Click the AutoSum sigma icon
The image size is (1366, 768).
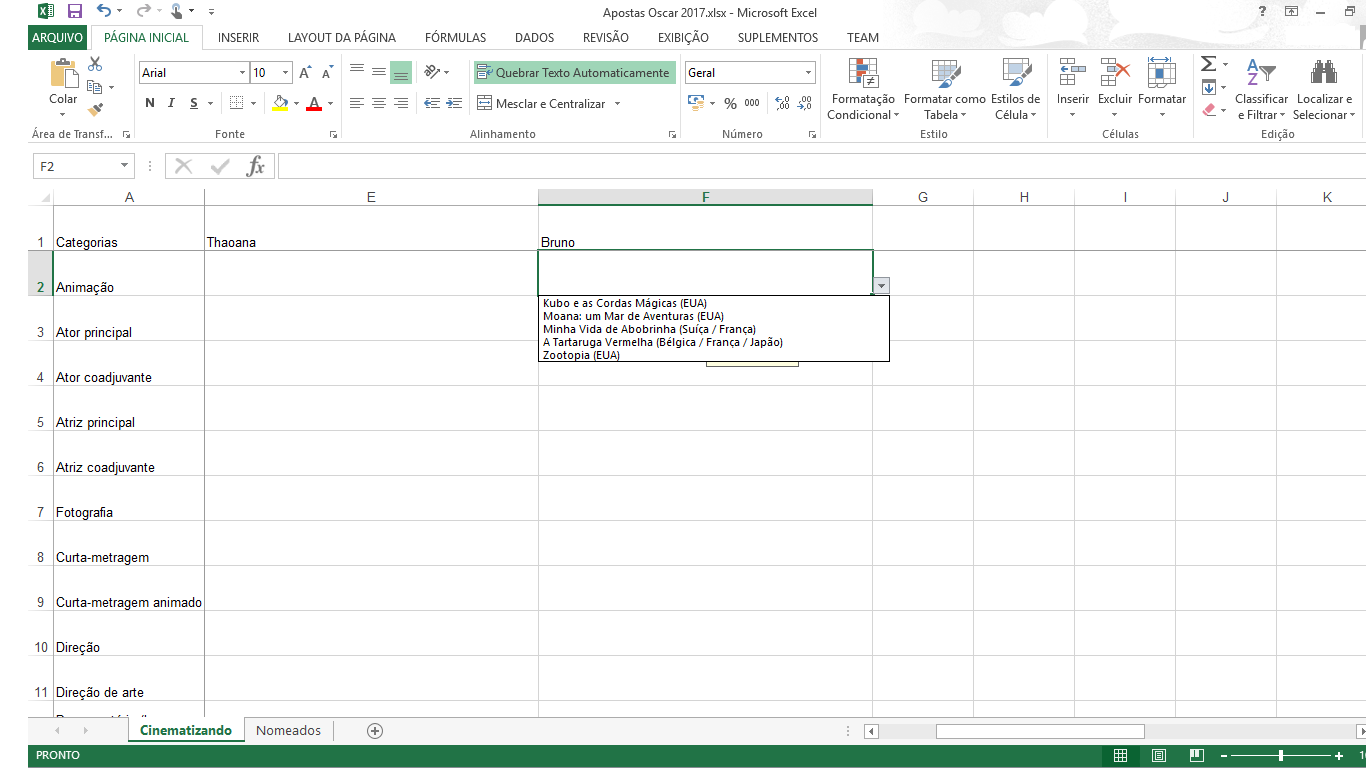point(1208,64)
